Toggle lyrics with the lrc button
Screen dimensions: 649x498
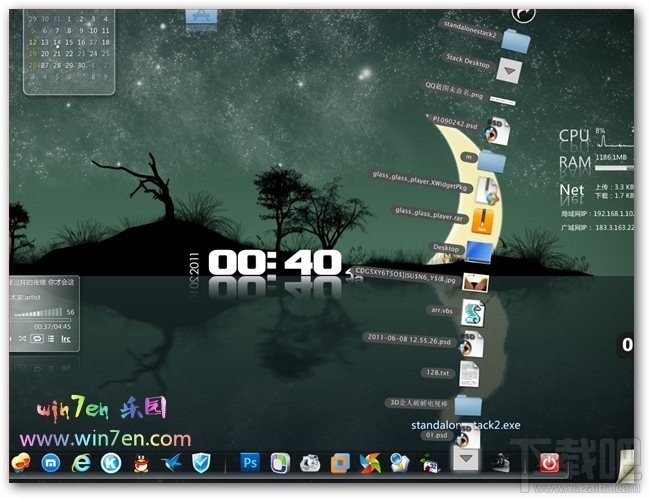pyautogui.click(x=66, y=339)
